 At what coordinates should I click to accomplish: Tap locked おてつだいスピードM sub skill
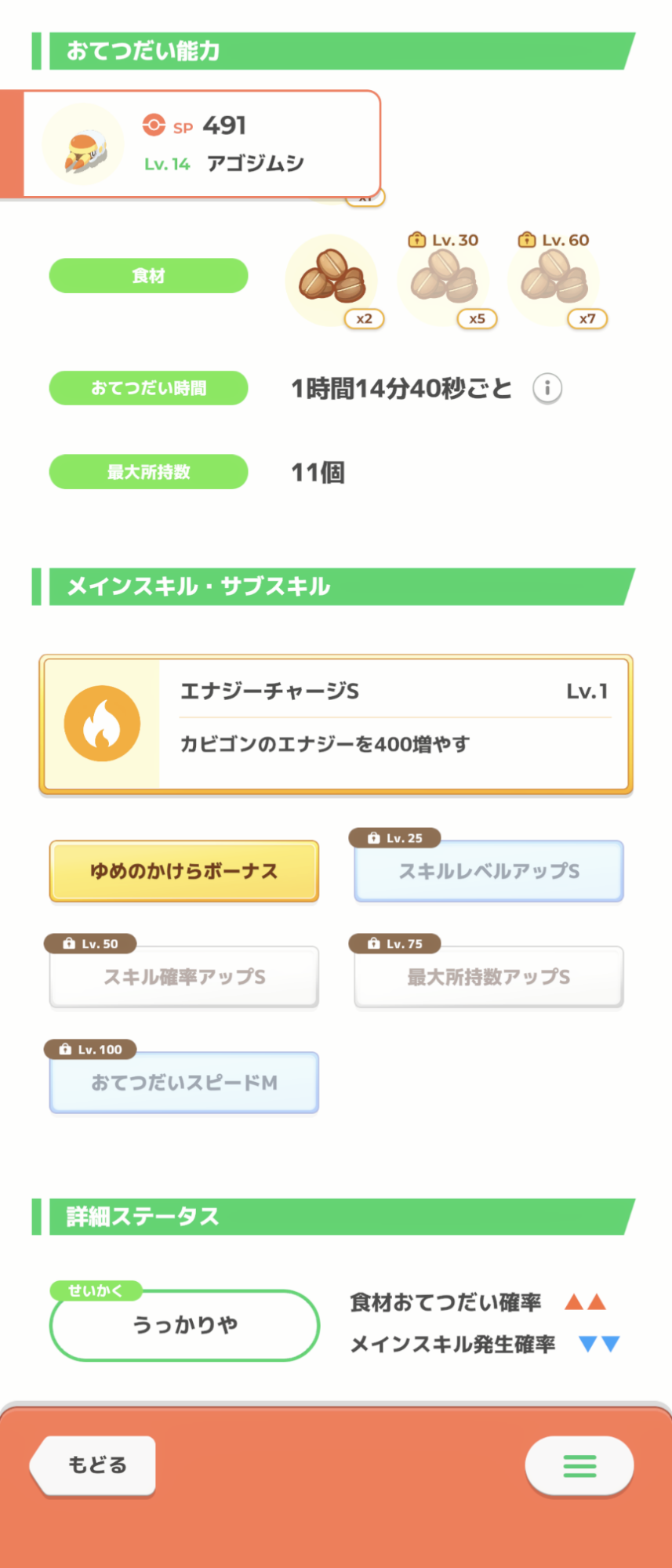point(184,1083)
